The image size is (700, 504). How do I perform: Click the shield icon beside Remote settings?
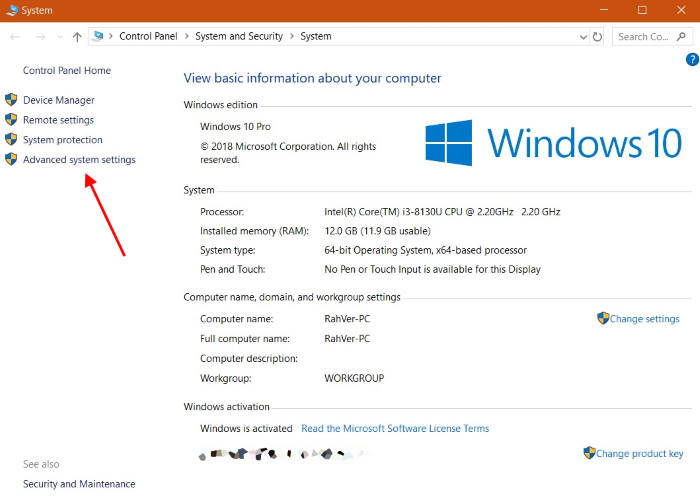coord(11,120)
